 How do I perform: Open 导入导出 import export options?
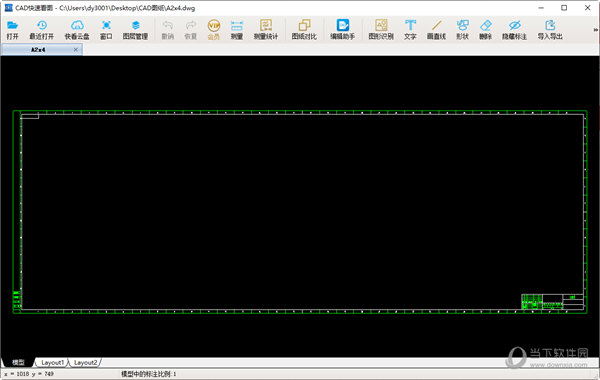tap(550, 30)
